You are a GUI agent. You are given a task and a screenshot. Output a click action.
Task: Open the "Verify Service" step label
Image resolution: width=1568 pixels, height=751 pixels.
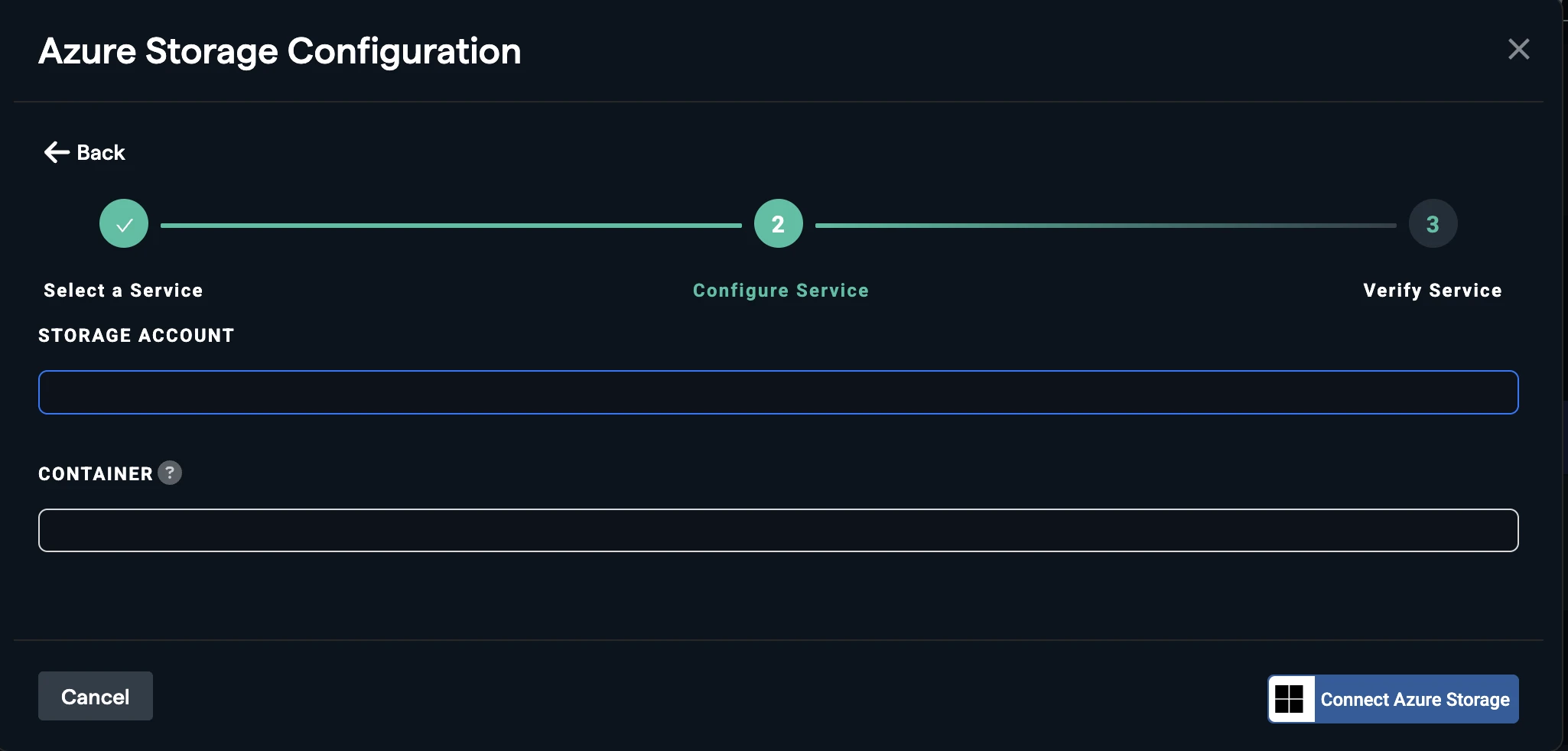tap(1432, 291)
